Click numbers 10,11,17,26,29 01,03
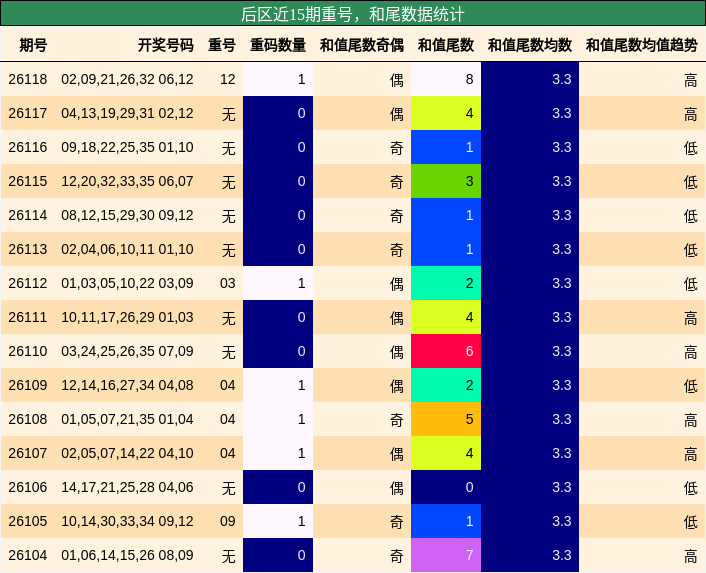Viewport: 706px width, 573px height. (127, 317)
